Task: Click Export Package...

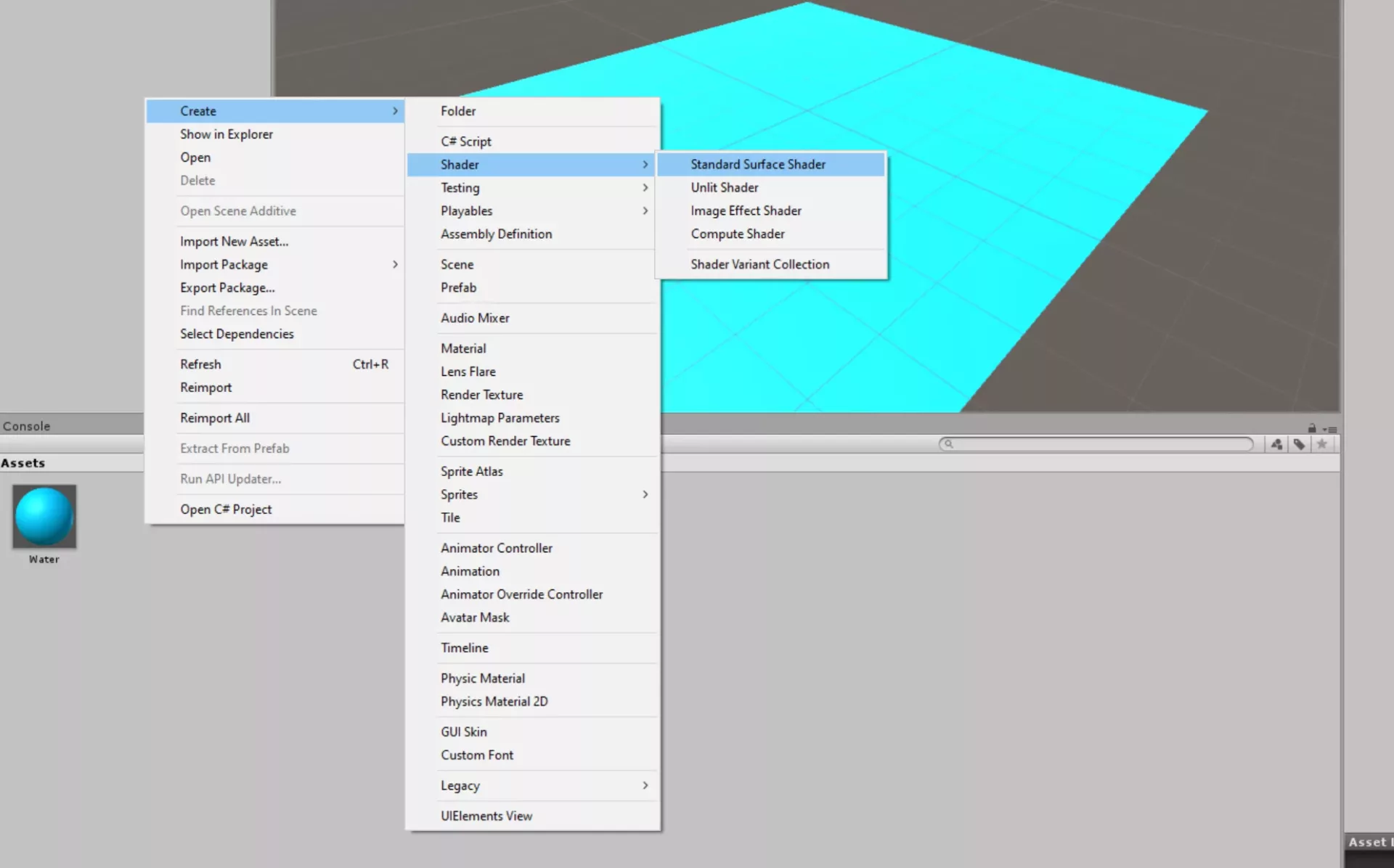Action: 275,288
